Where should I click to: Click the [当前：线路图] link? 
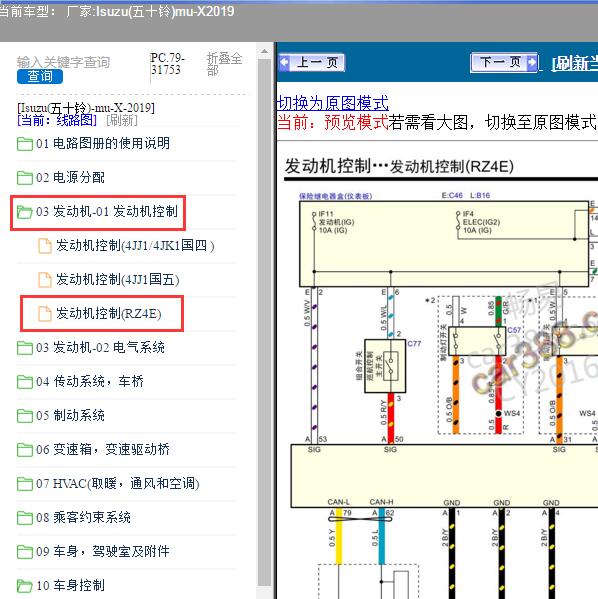[x=57, y=120]
